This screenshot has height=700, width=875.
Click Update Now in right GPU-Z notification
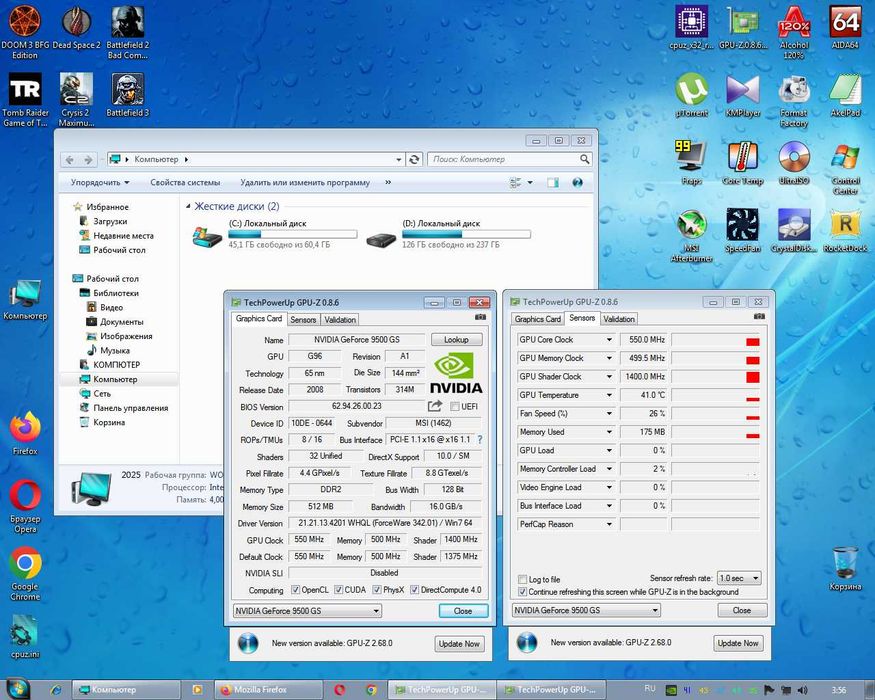click(738, 643)
